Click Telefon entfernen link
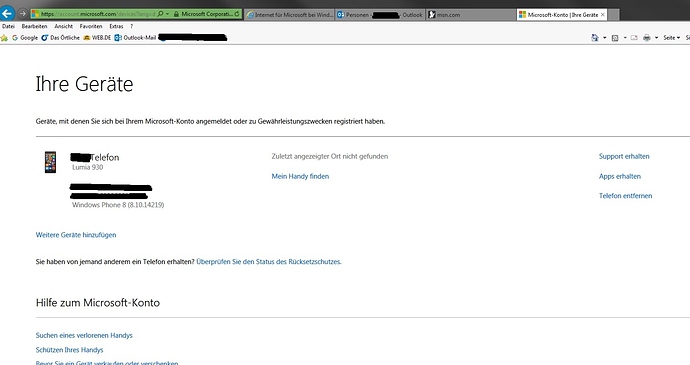 coord(625,196)
